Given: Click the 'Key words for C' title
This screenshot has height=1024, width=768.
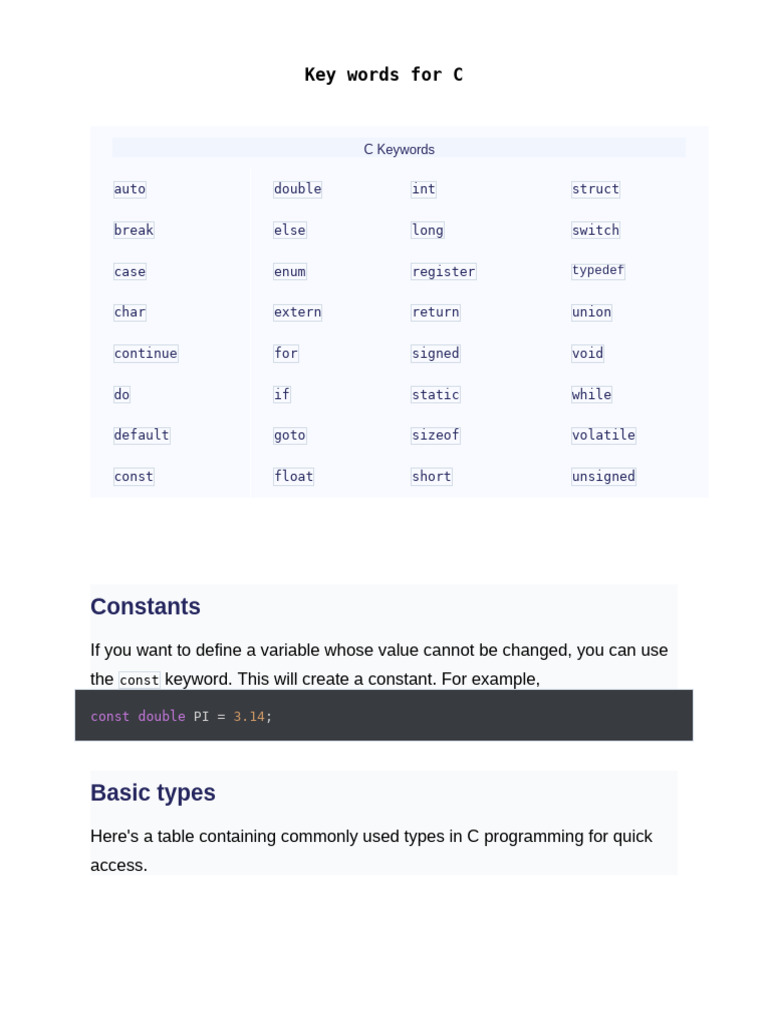Looking at the screenshot, I should click(383, 75).
